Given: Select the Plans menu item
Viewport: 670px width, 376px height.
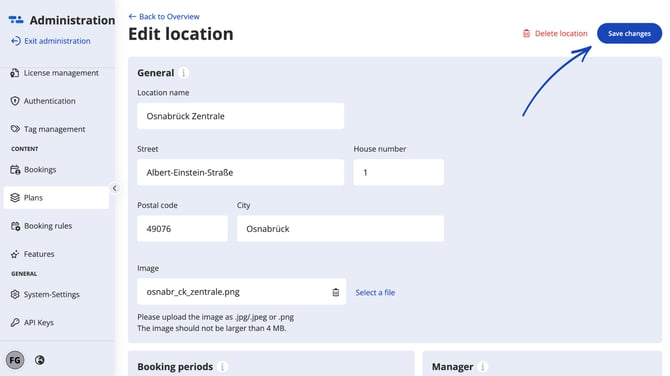Looking at the screenshot, I should [56, 197].
